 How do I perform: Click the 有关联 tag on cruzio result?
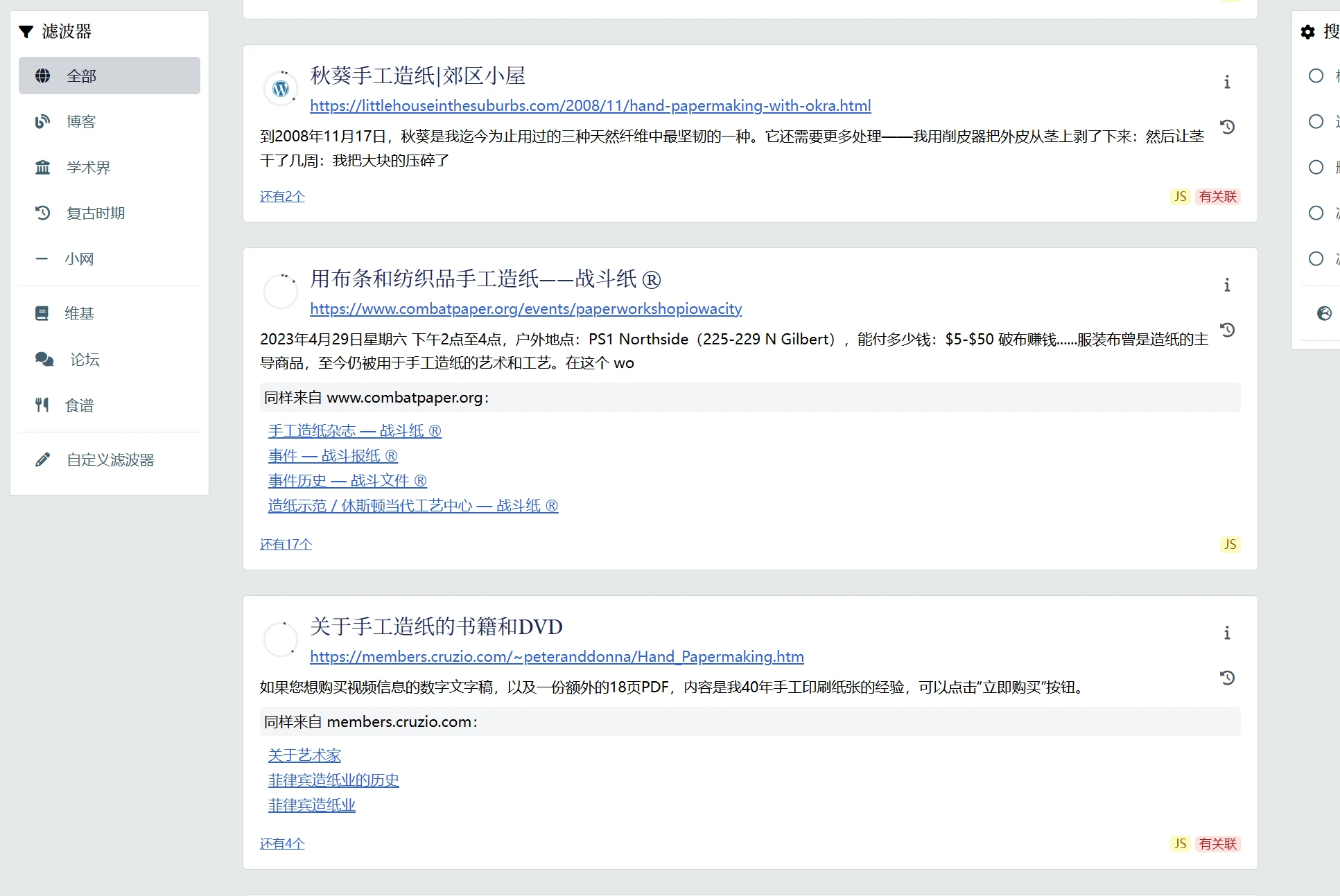(1218, 843)
